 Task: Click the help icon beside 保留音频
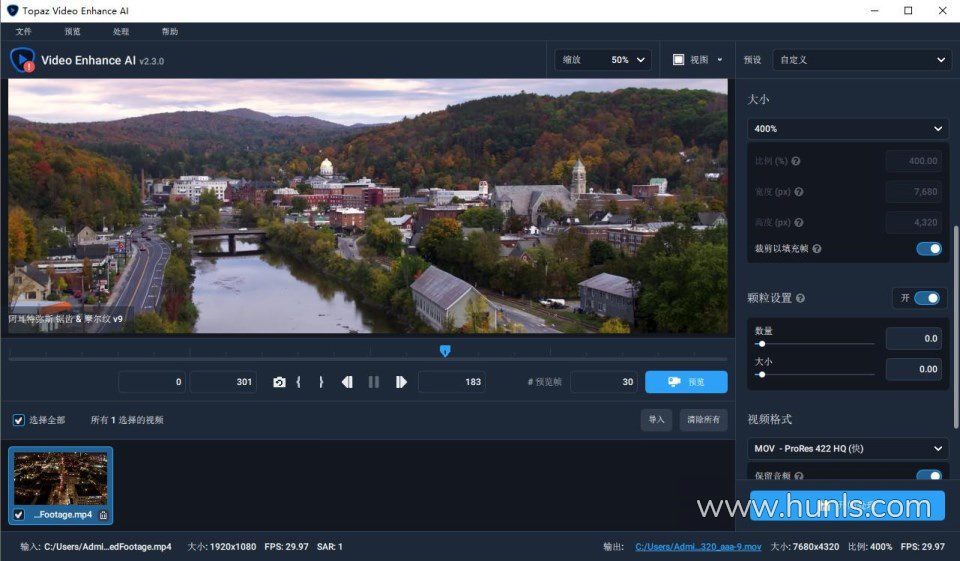[x=799, y=476]
